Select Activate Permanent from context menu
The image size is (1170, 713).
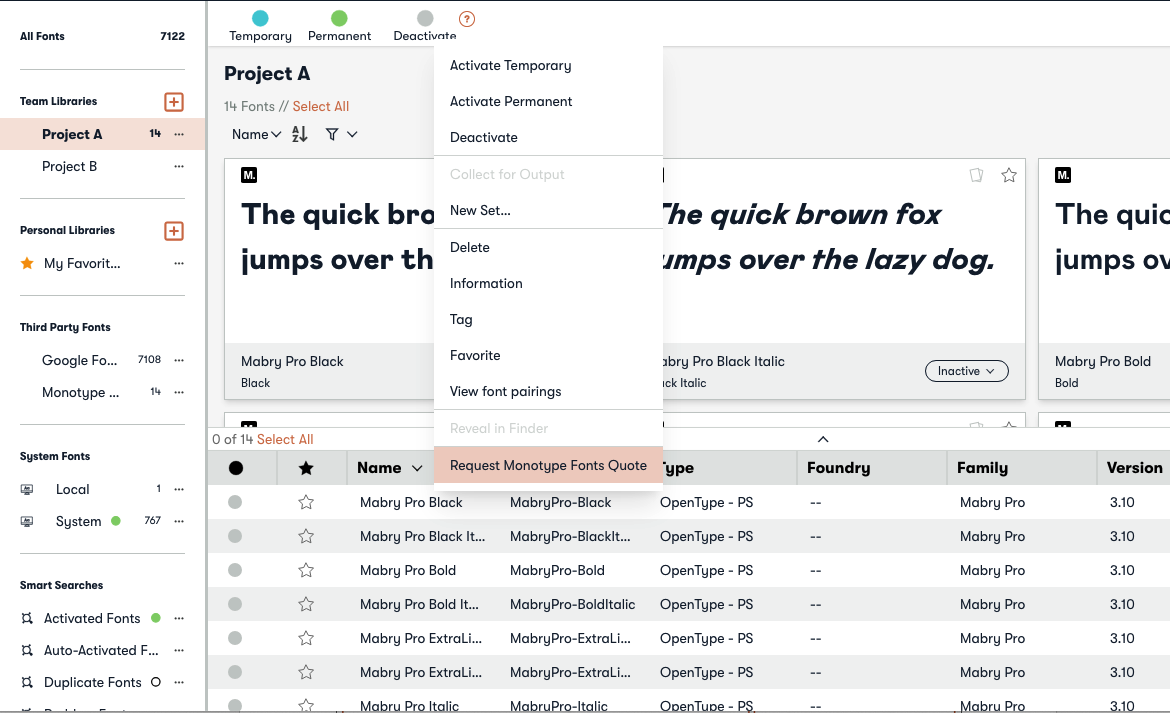tap(511, 101)
